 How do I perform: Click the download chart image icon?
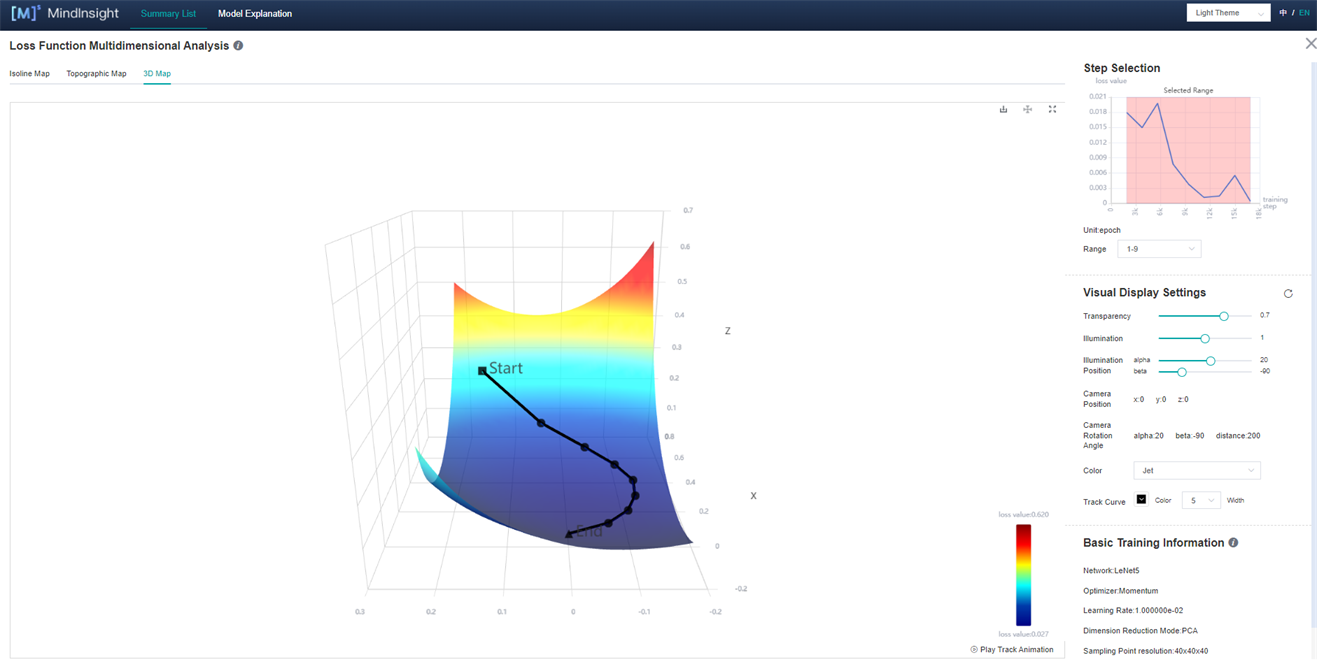point(1003,109)
